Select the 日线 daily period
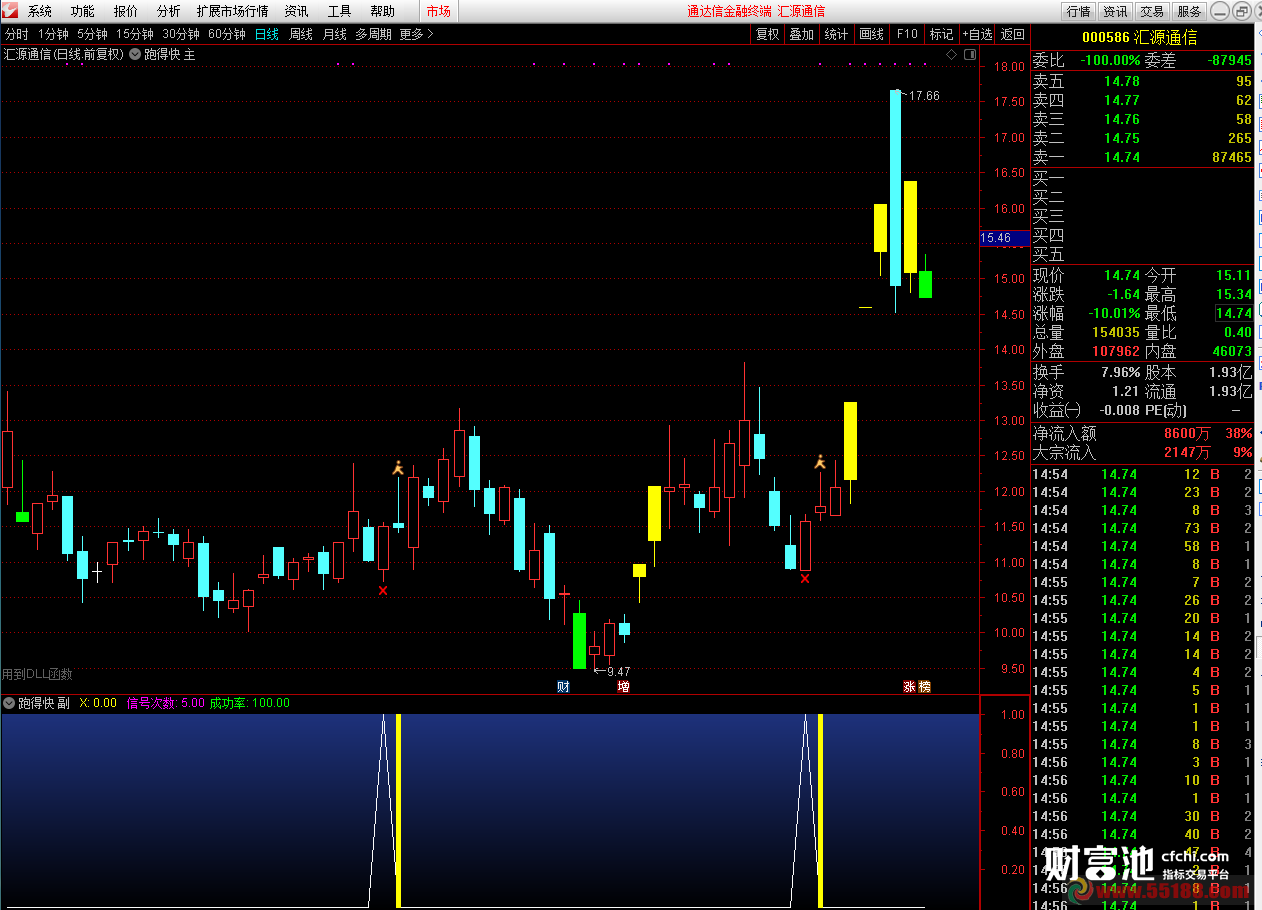 [x=267, y=34]
